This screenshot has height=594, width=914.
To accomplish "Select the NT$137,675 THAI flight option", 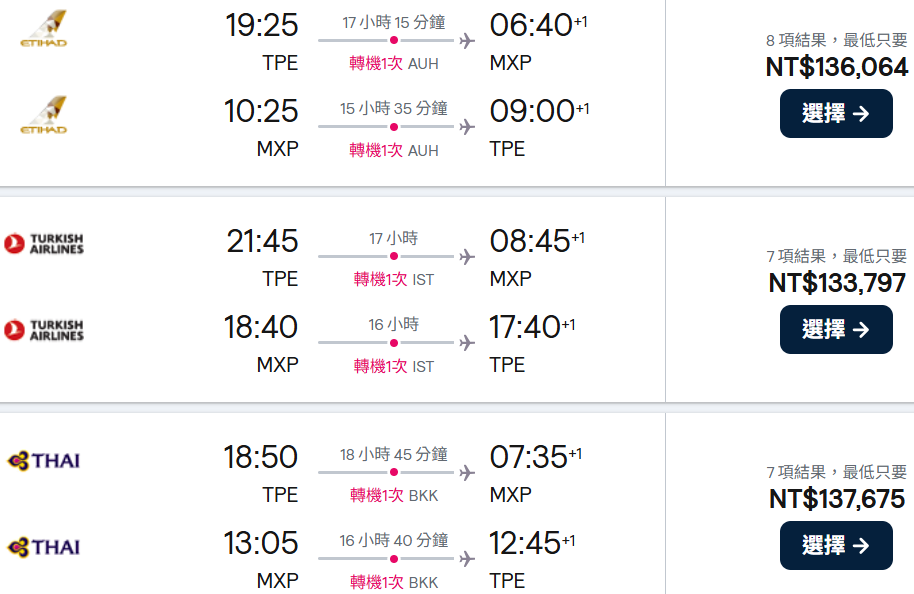I will 835,545.
